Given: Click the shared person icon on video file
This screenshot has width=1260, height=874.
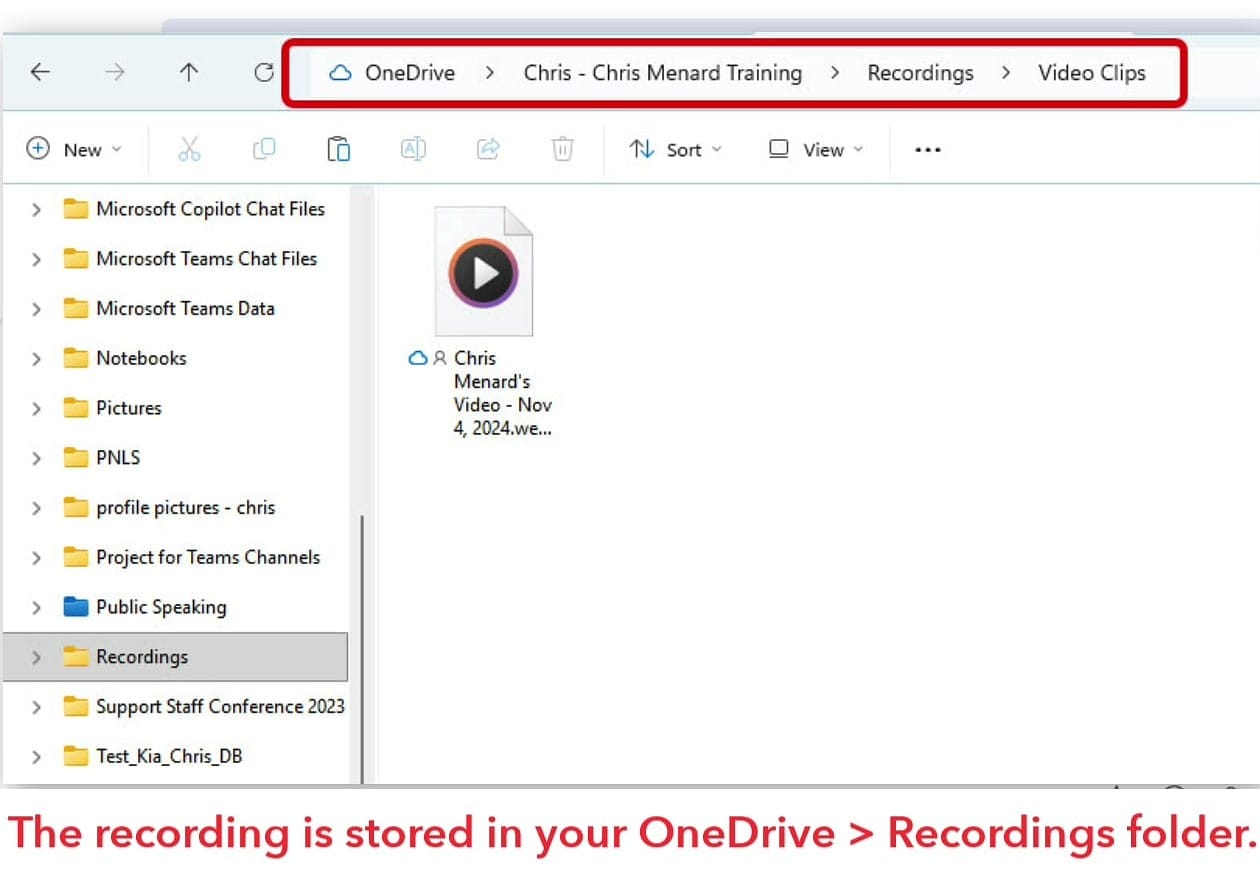Looking at the screenshot, I should coord(439,358).
